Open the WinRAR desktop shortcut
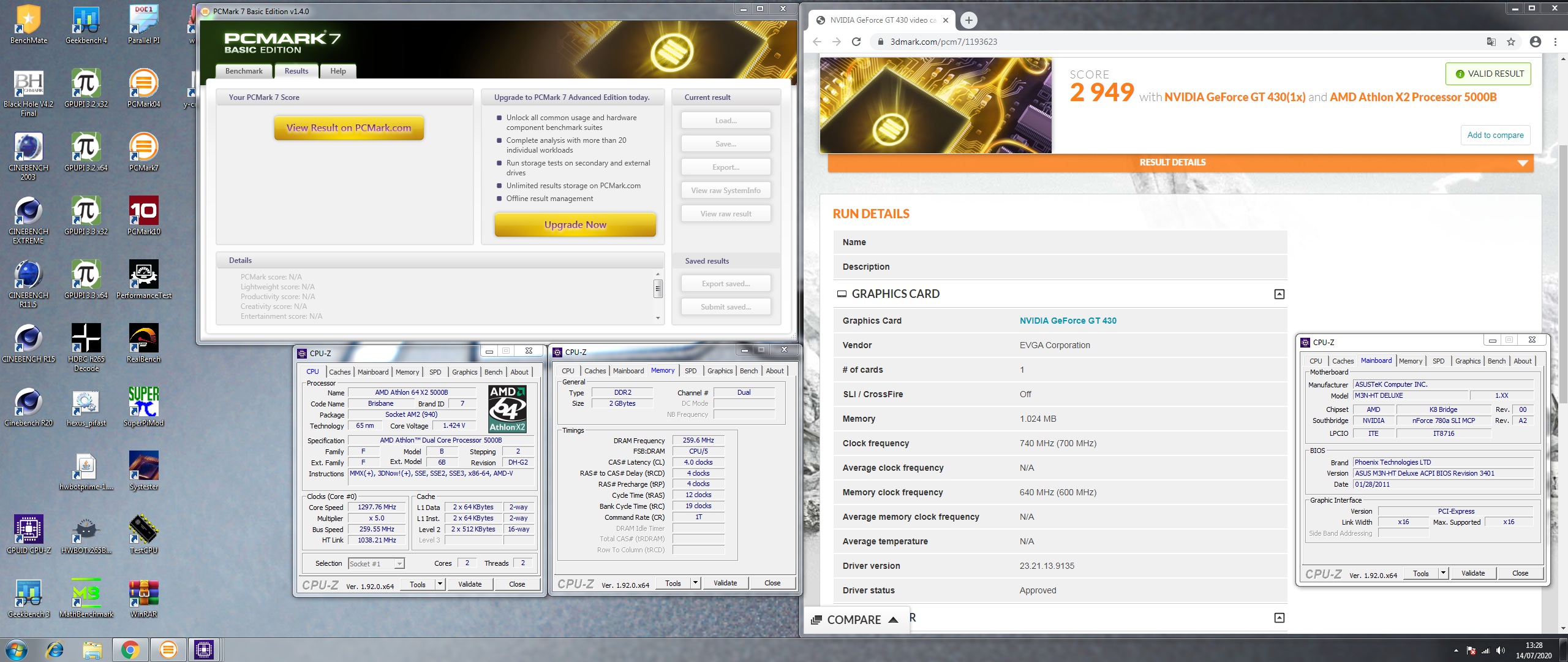The image size is (1568, 662). (144, 598)
